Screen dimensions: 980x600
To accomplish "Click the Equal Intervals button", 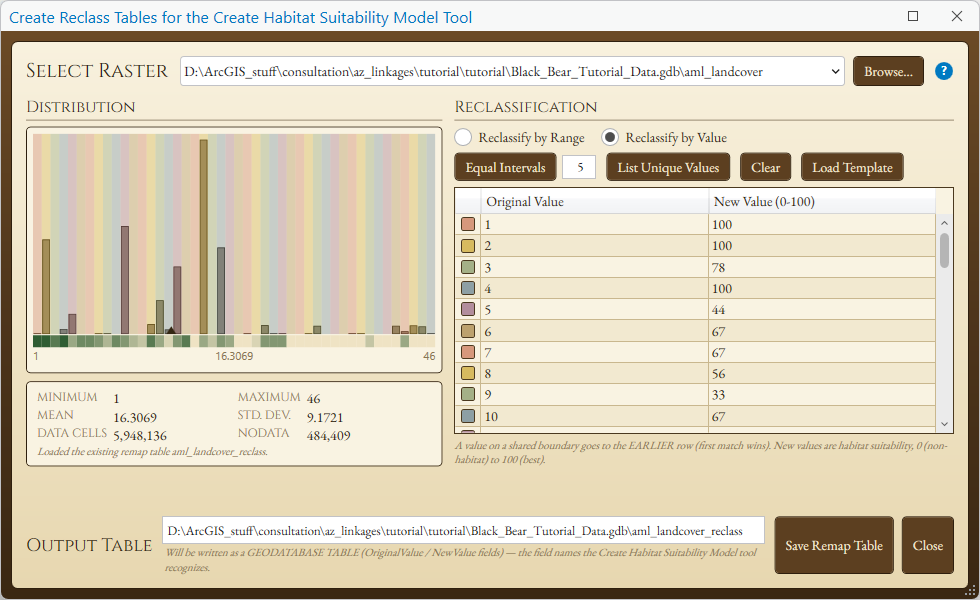I will pos(505,168).
